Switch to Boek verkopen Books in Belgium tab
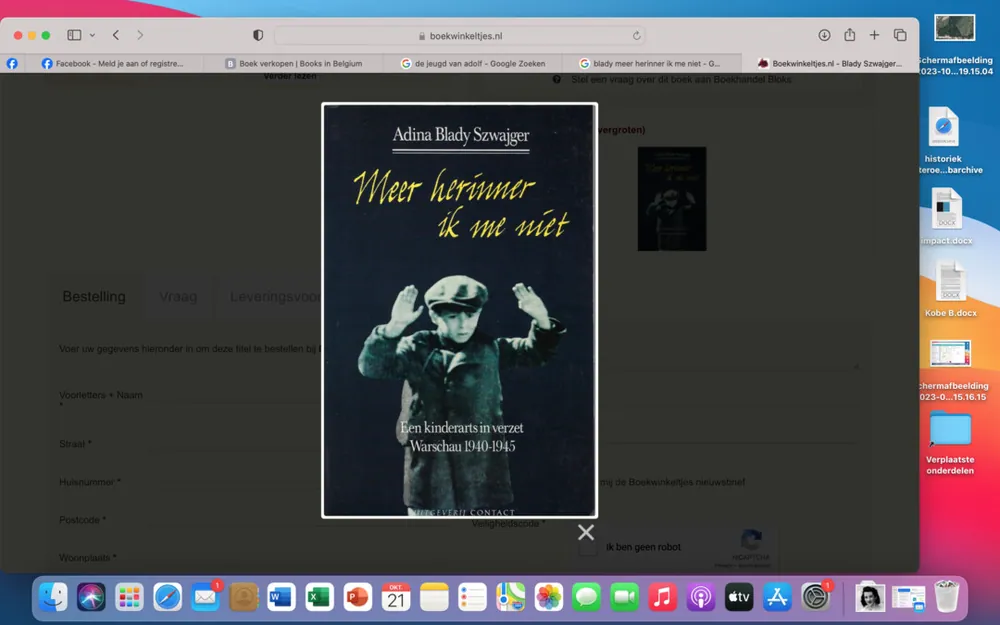 click(293, 63)
